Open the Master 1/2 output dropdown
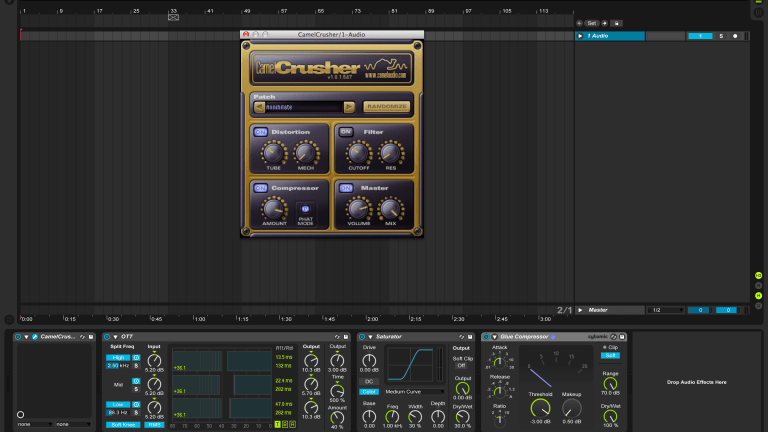This screenshot has height=432, width=768. pos(665,310)
